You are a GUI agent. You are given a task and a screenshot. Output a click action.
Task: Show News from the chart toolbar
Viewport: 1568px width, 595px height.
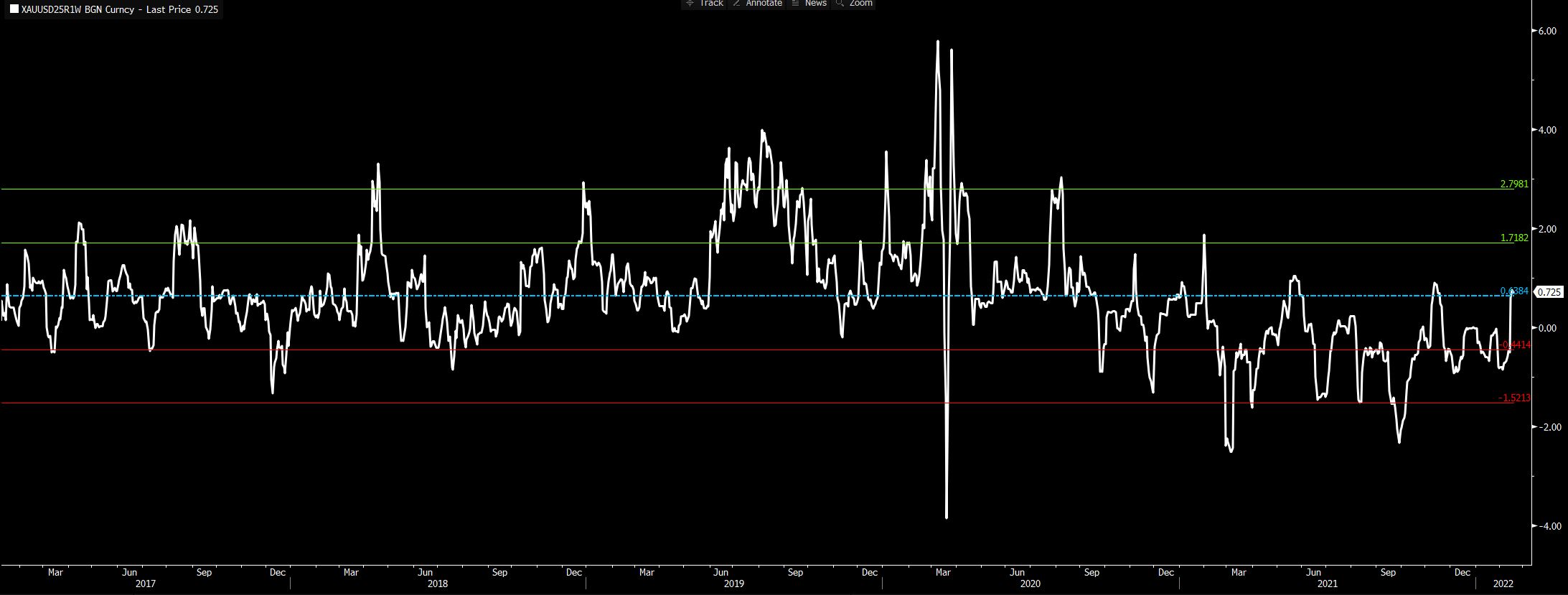coord(815,4)
